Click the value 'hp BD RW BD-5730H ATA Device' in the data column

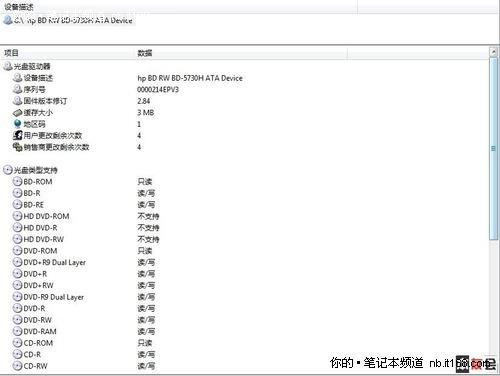click(x=190, y=78)
